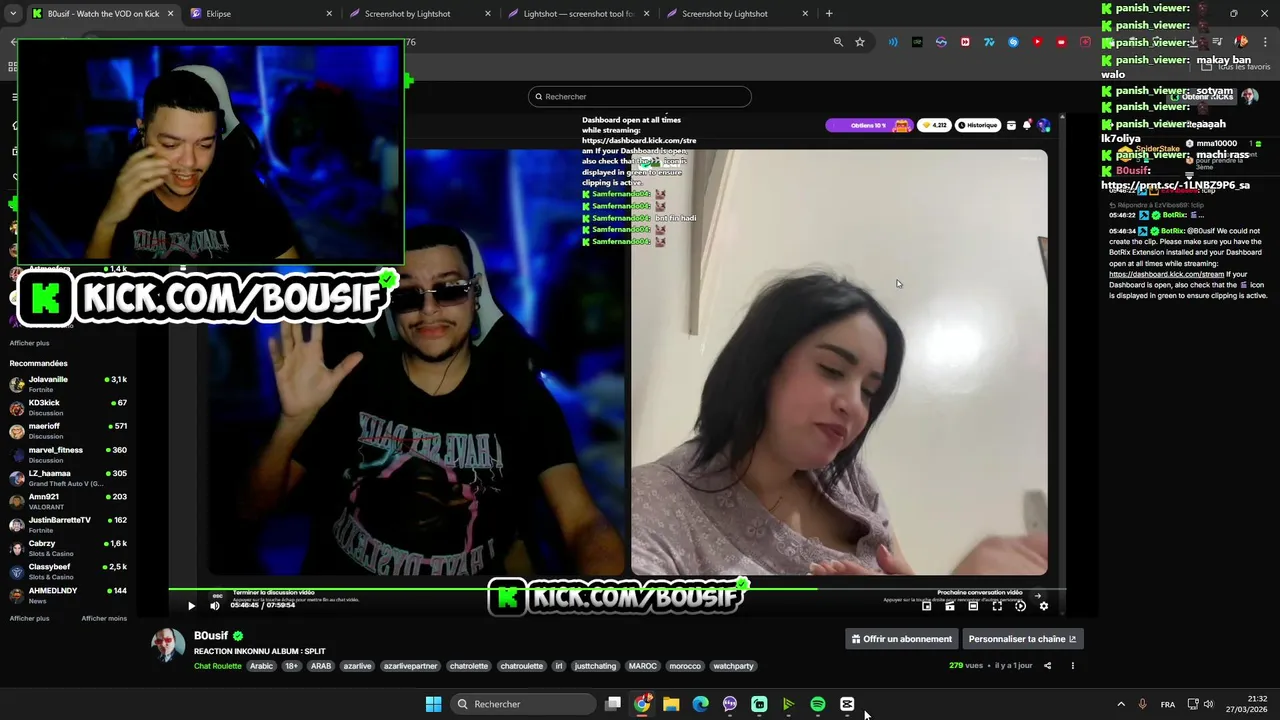The height and width of the screenshot is (720, 1280).
Task: Select the watchparty tag
Action: click(734, 666)
